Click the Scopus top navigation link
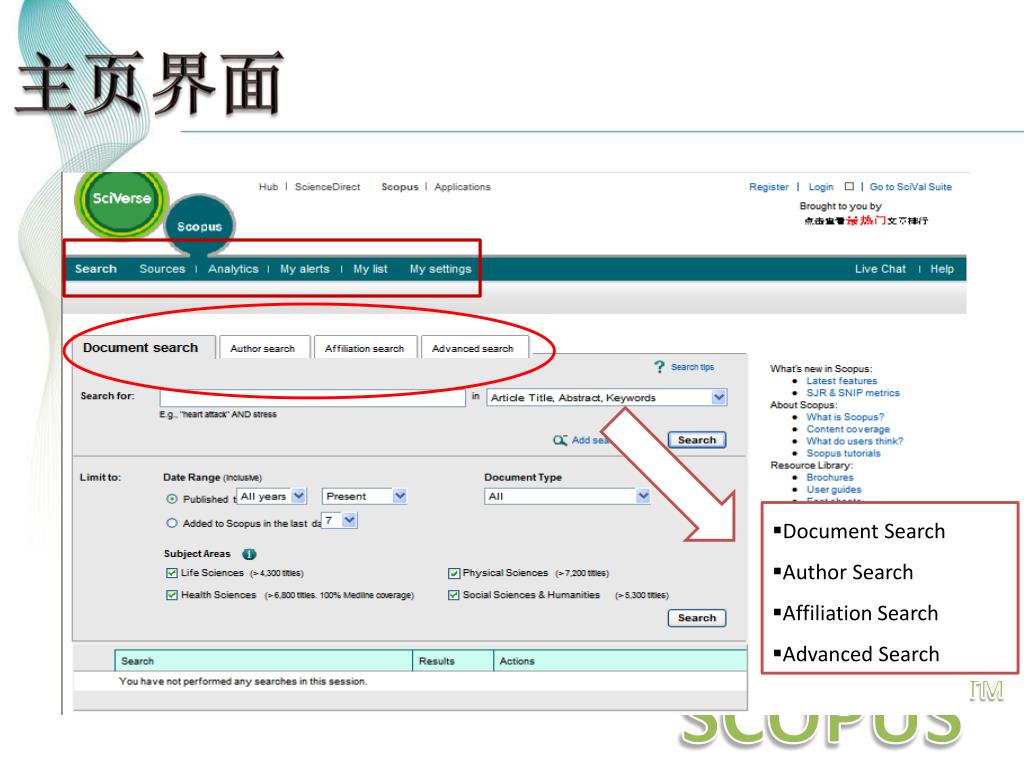Screen dimensions: 1024x768 (400, 187)
